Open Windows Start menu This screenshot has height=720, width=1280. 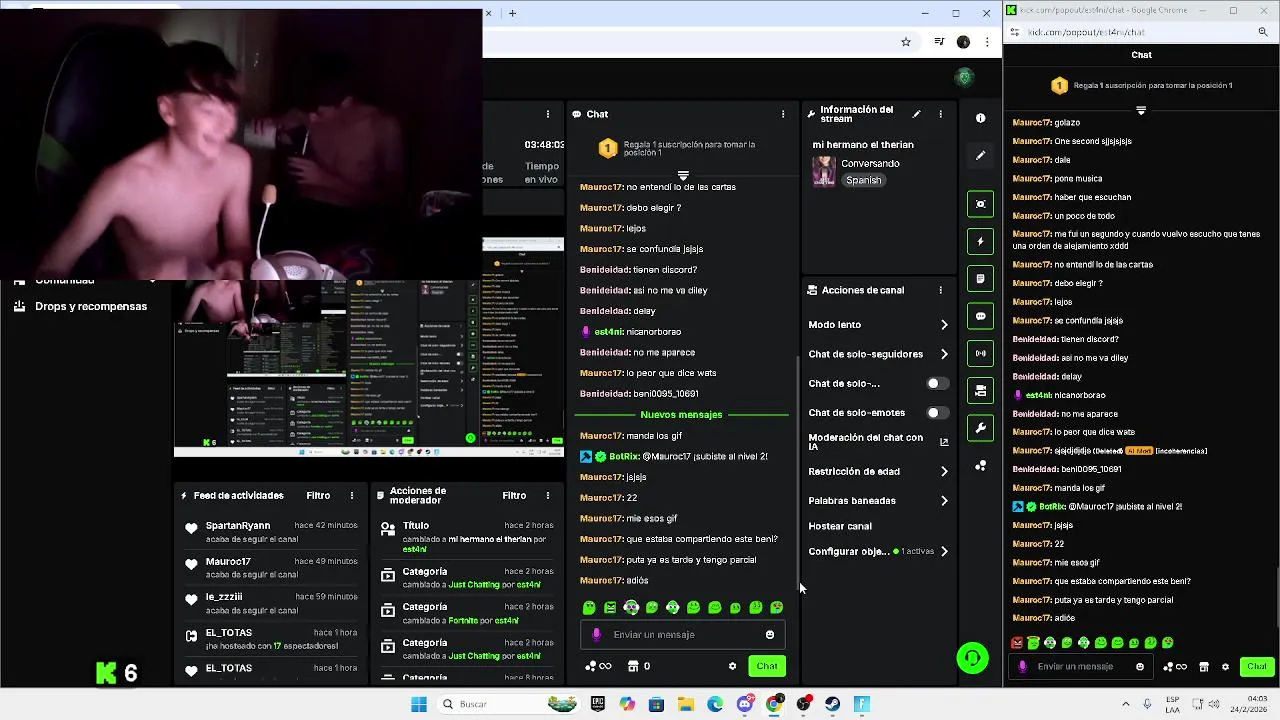[419, 704]
